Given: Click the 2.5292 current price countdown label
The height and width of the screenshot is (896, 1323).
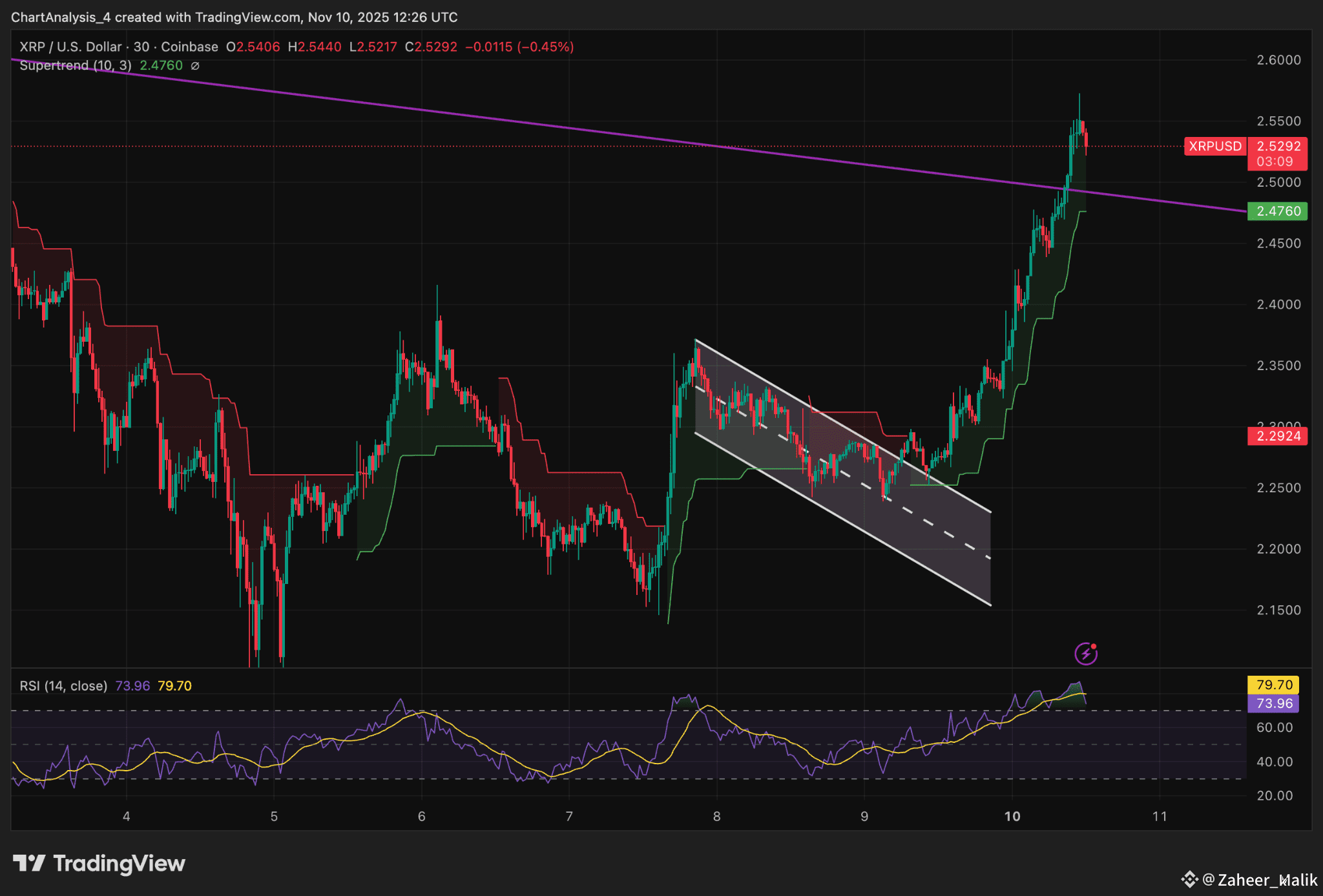Looking at the screenshot, I should (x=1278, y=154).
